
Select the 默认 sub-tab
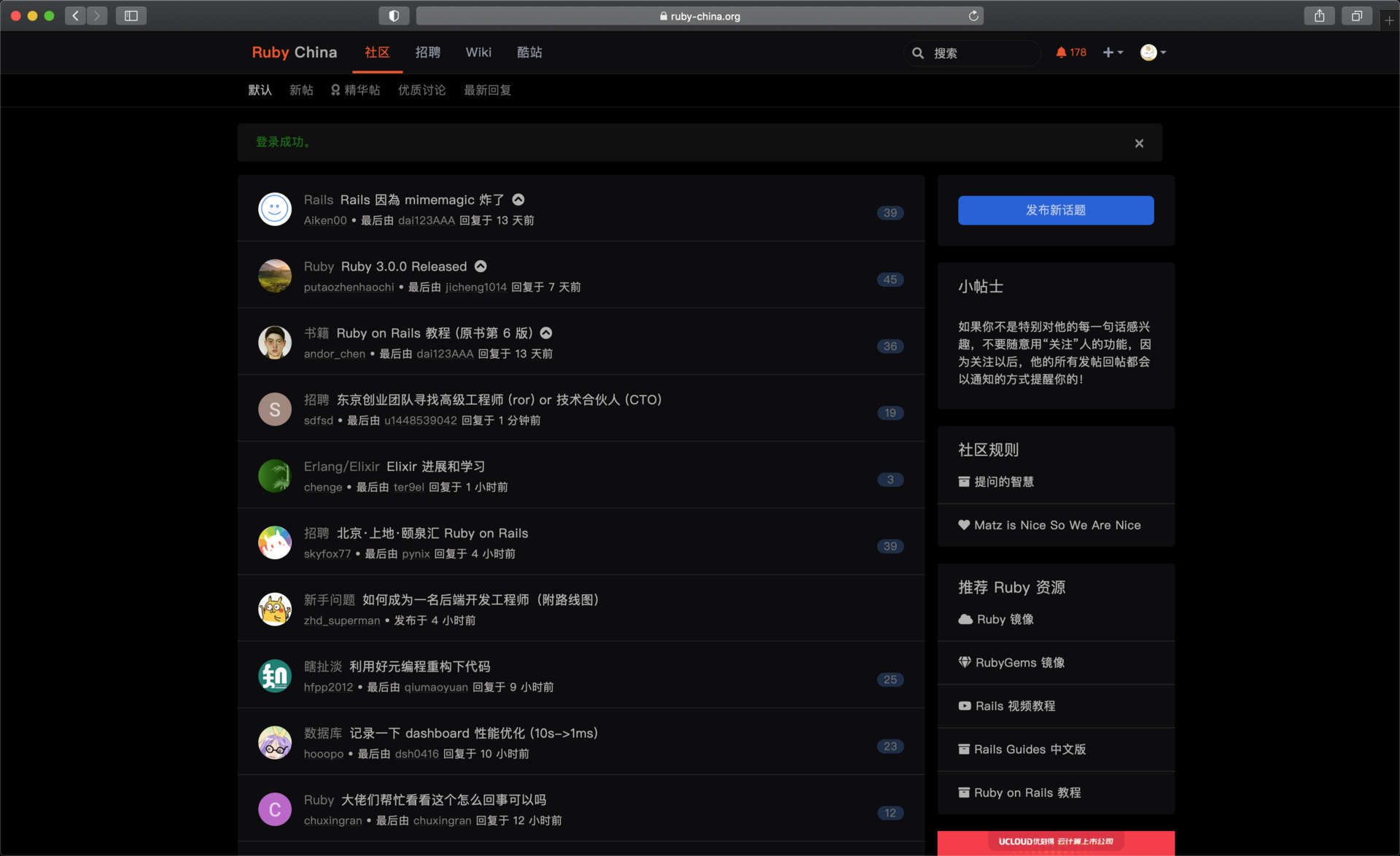click(260, 90)
